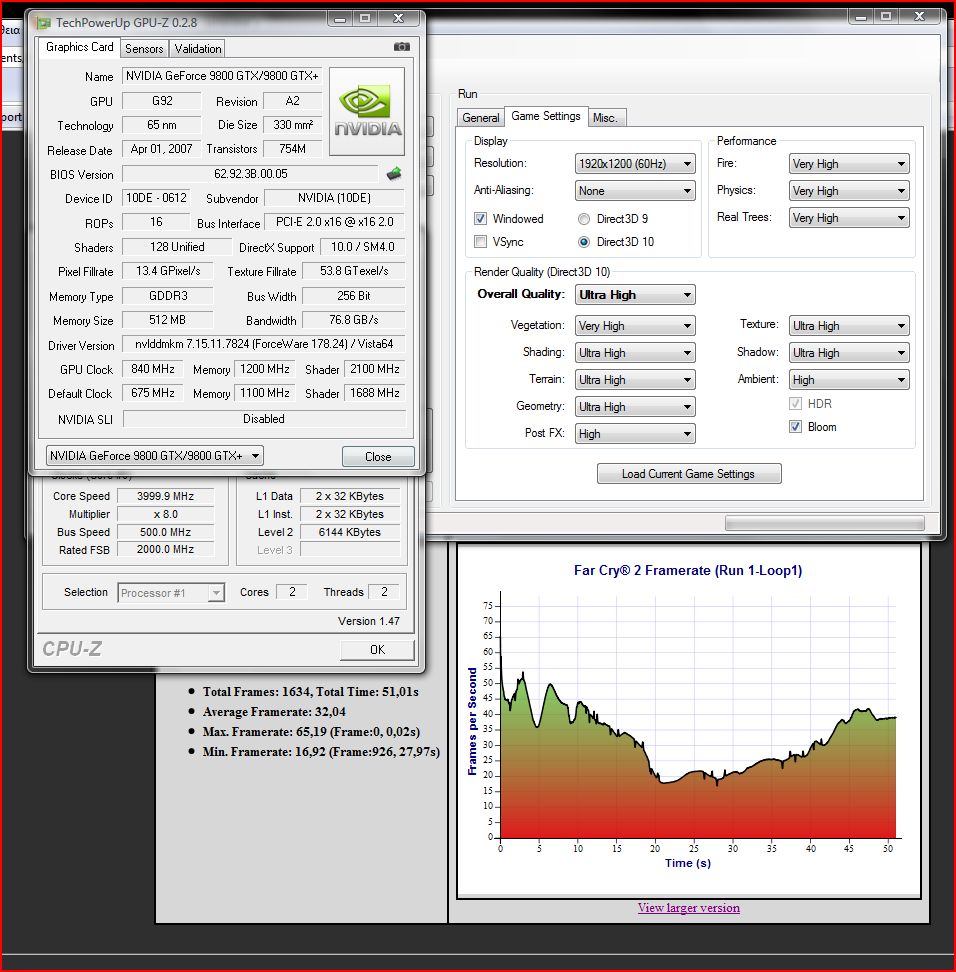The image size is (956, 972).
Task: Open the Anti-Aliasing dropdown
Action: 635,191
